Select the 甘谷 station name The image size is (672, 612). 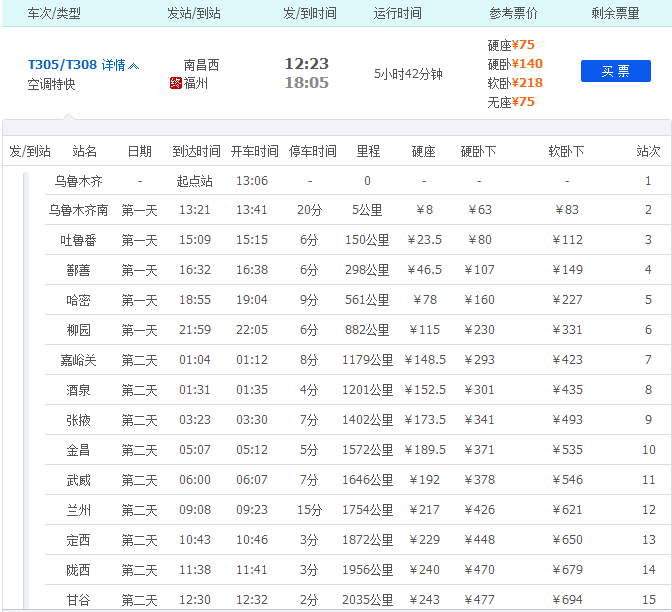click(78, 600)
